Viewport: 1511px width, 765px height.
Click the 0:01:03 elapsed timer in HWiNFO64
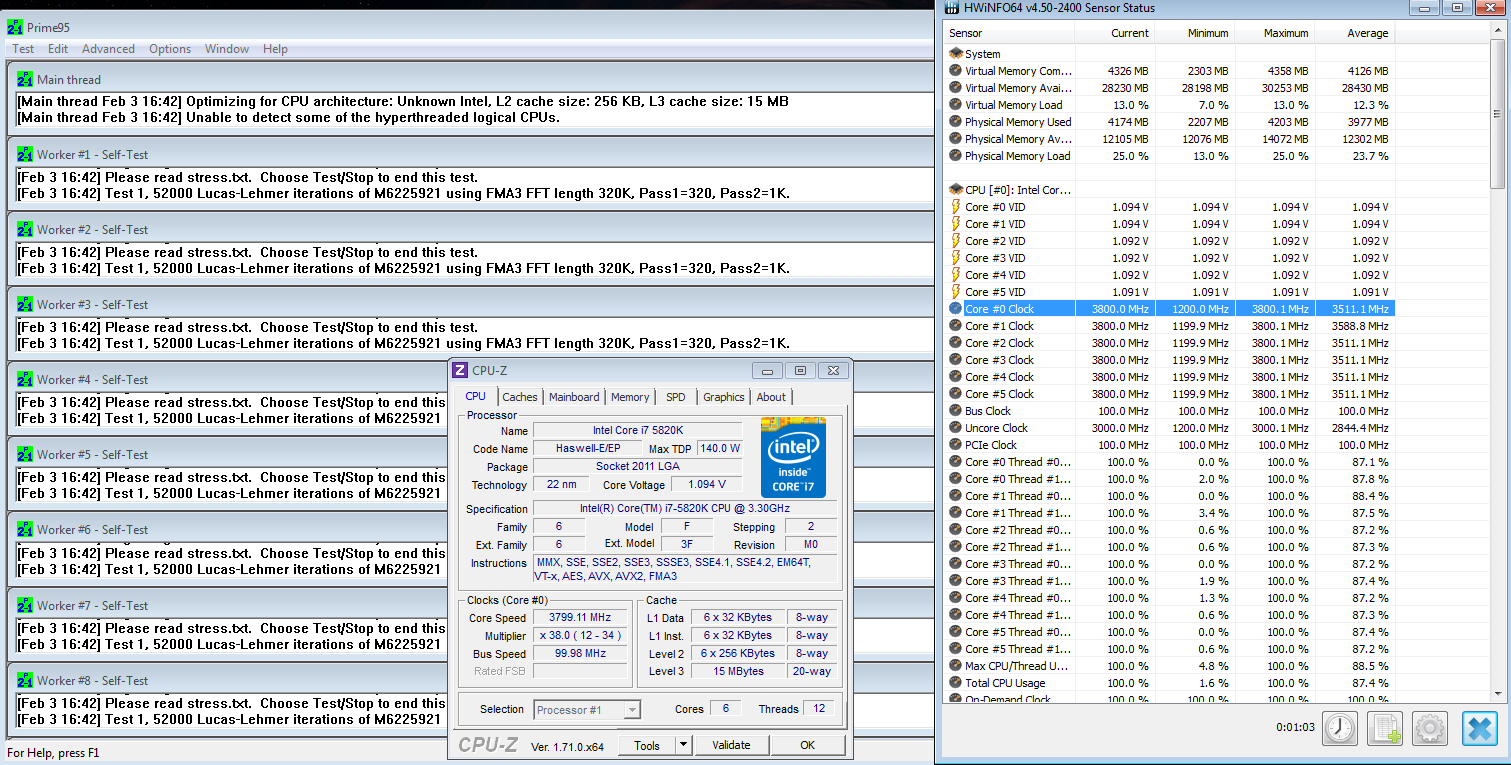(1296, 728)
